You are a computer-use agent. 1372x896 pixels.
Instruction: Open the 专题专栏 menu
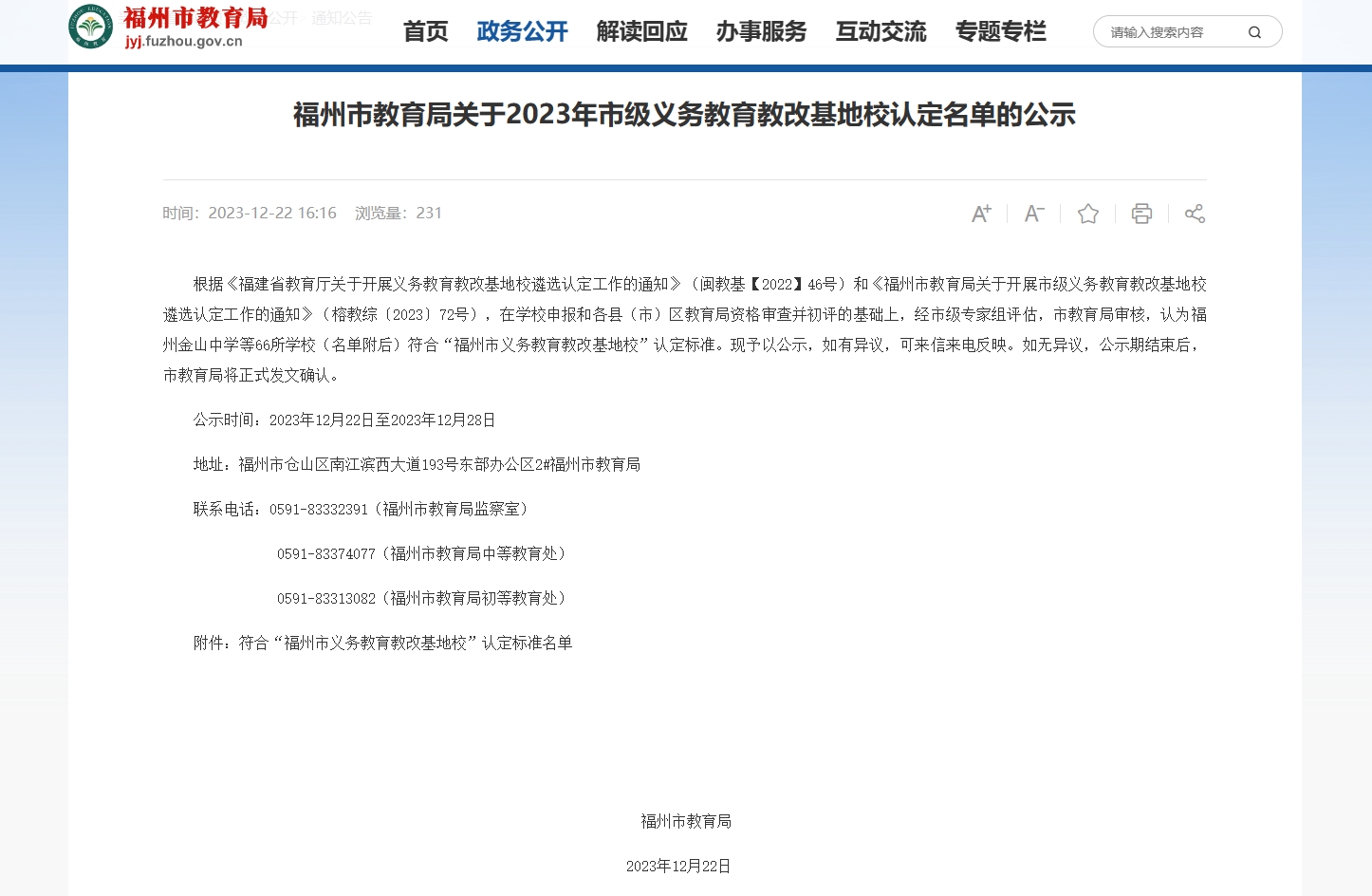point(1000,31)
